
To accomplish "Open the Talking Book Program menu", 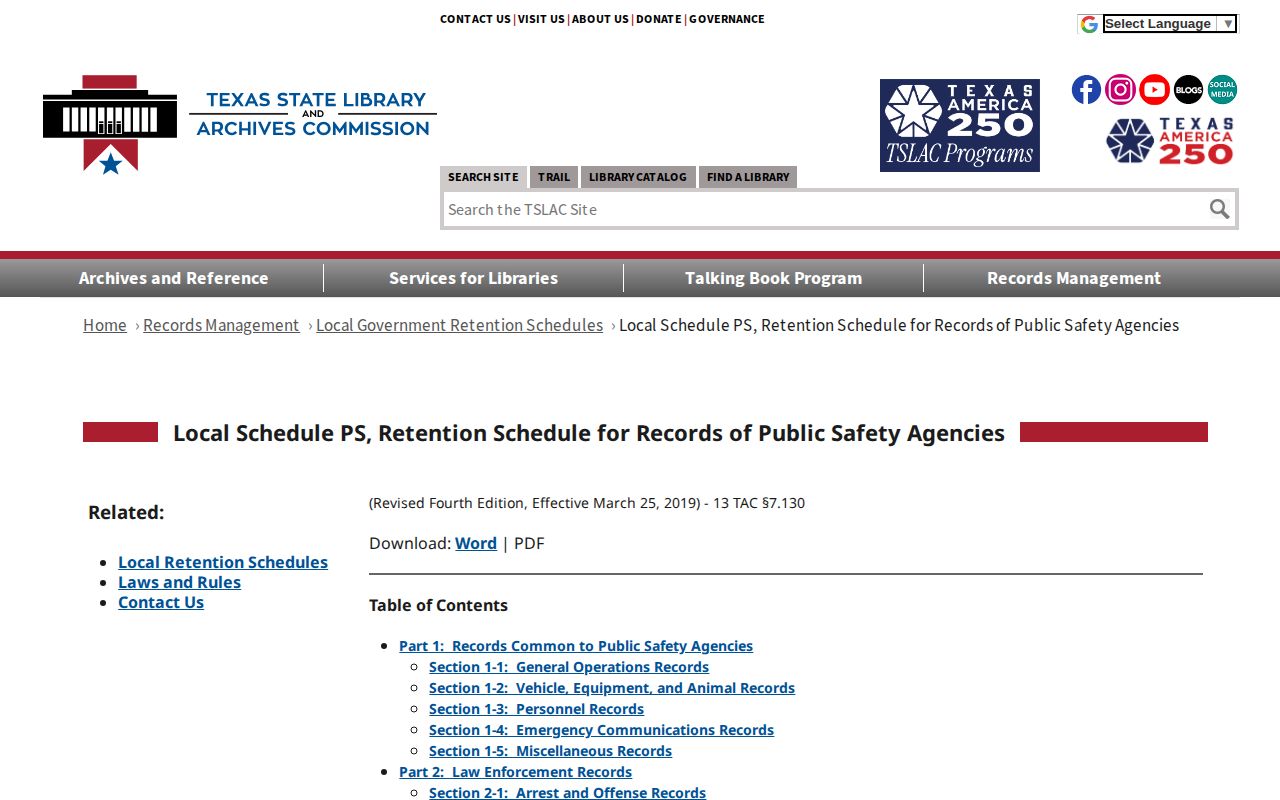I will click(773, 278).
